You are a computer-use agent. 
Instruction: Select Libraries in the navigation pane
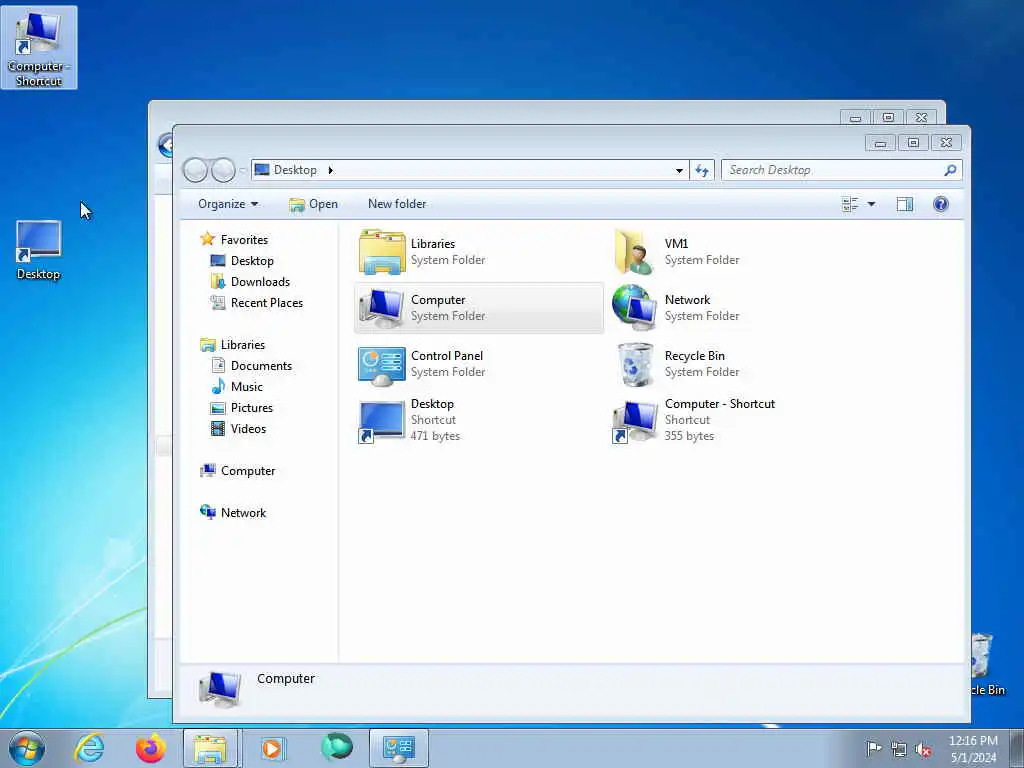click(242, 345)
